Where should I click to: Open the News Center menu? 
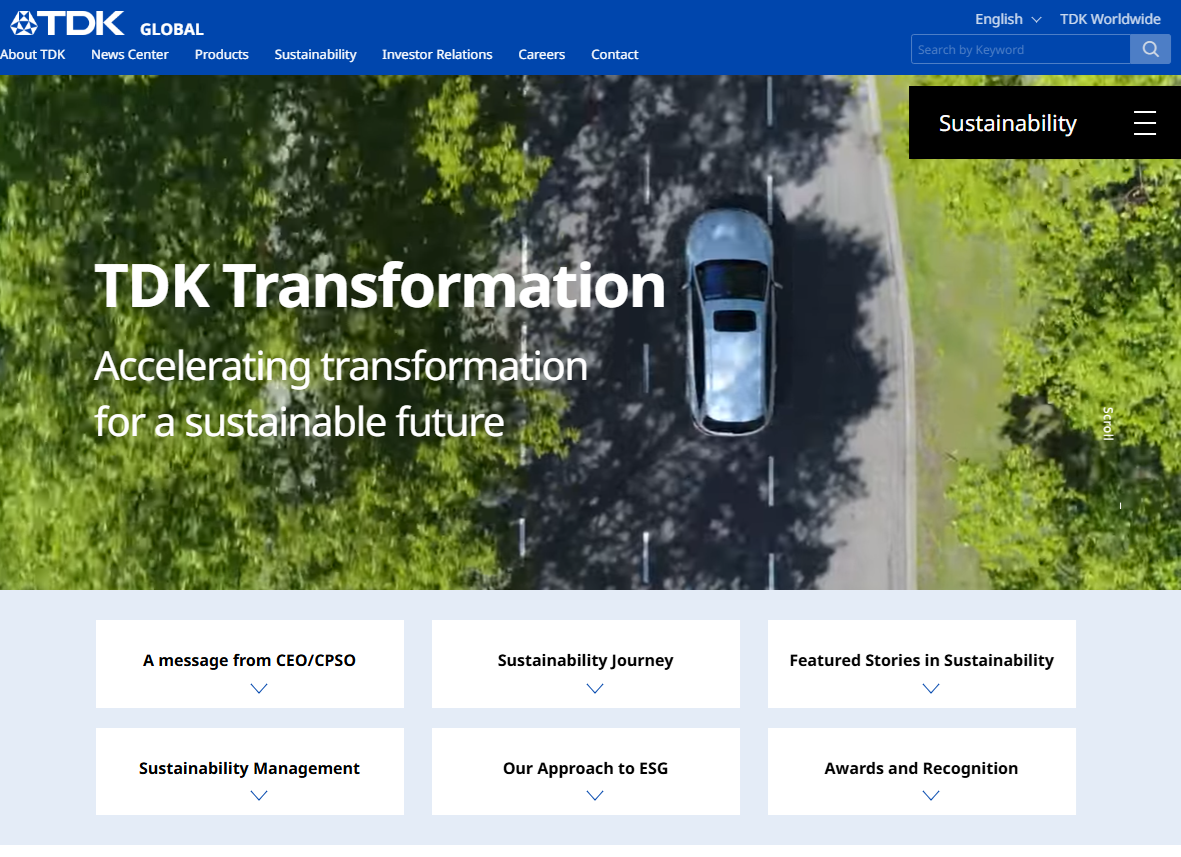[130, 54]
